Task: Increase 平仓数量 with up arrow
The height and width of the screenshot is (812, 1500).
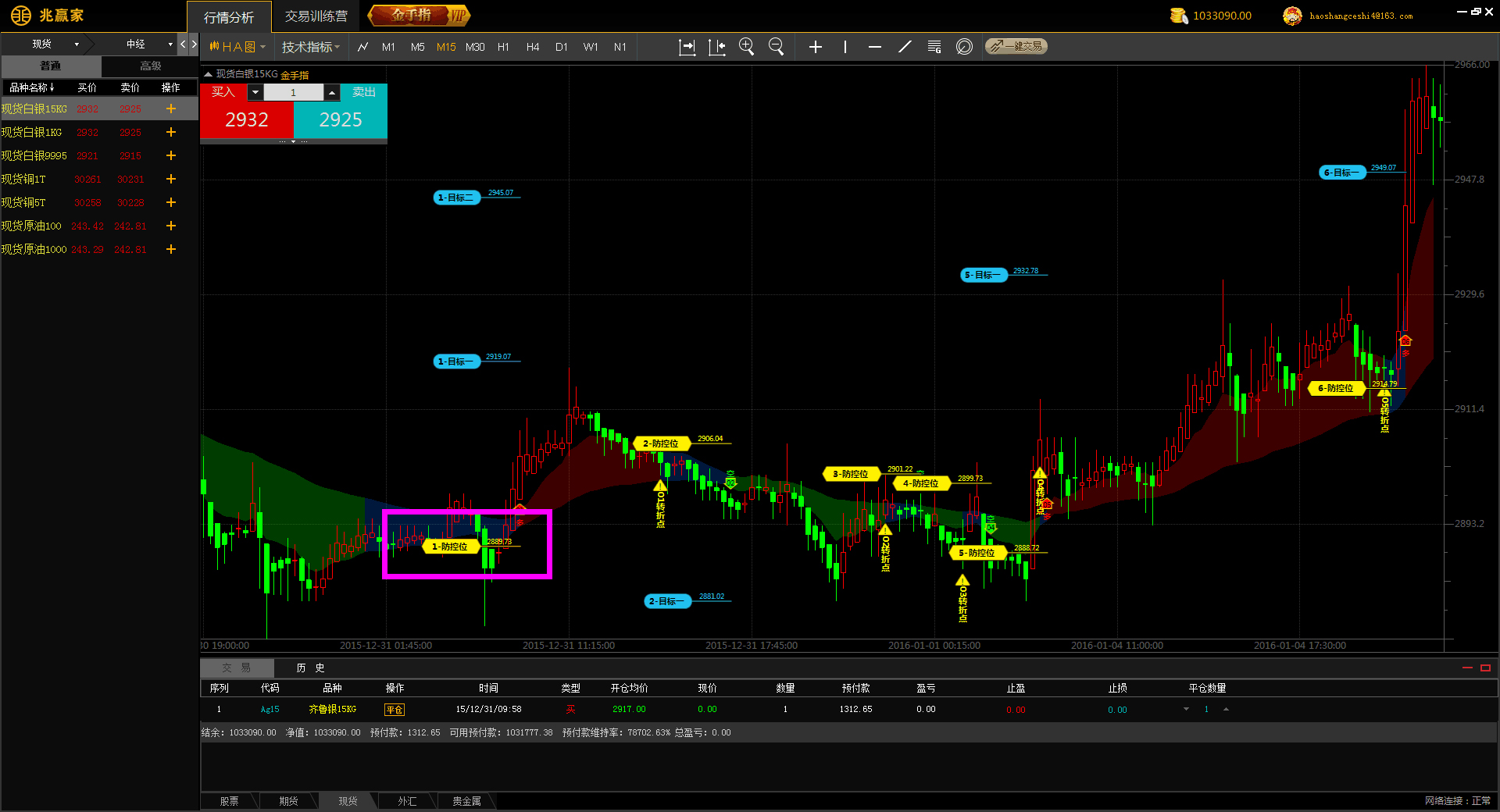Action: pos(1226,709)
